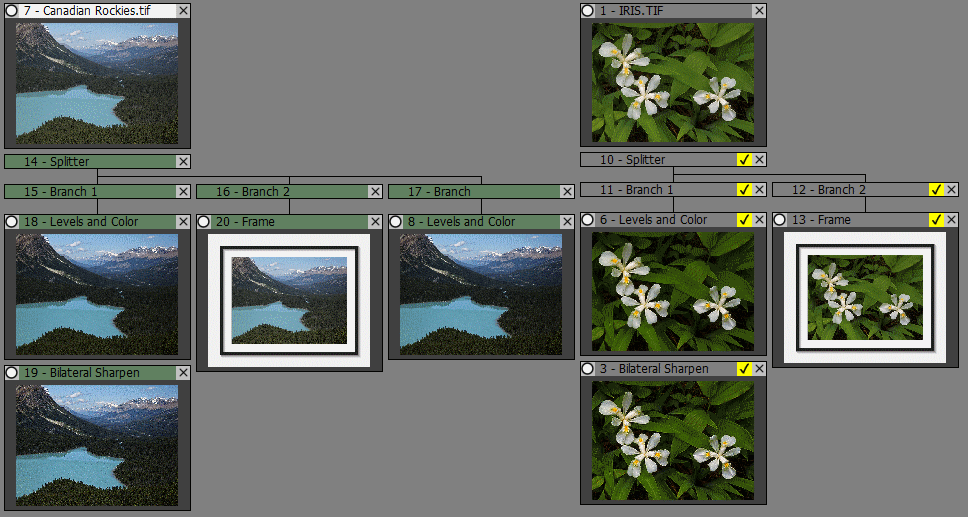Close the 6 - Levels and Color node
Screen dimensions: 968x517
coord(759,219)
